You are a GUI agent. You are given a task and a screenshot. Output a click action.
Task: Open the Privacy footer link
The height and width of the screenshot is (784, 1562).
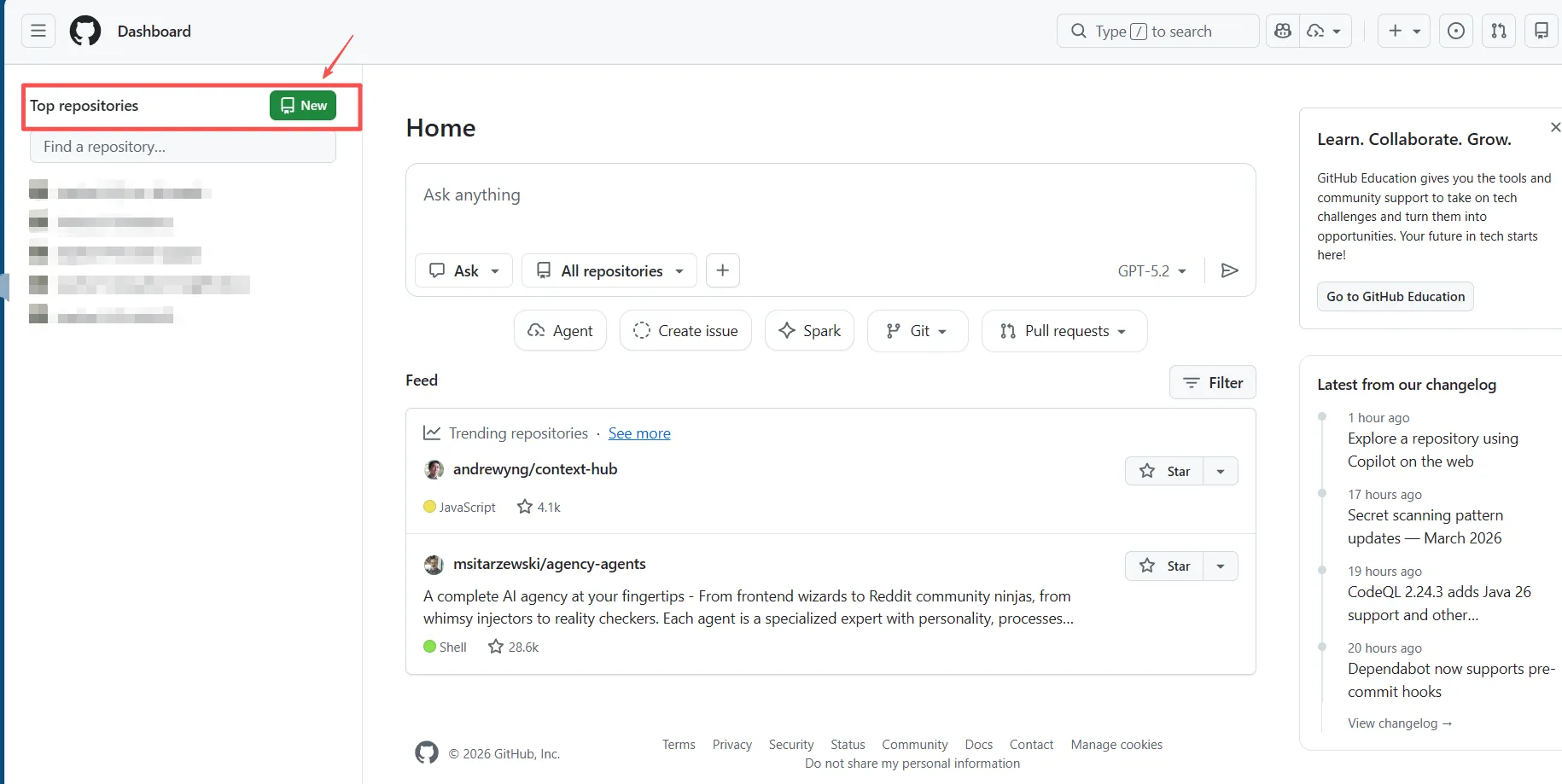point(732,745)
